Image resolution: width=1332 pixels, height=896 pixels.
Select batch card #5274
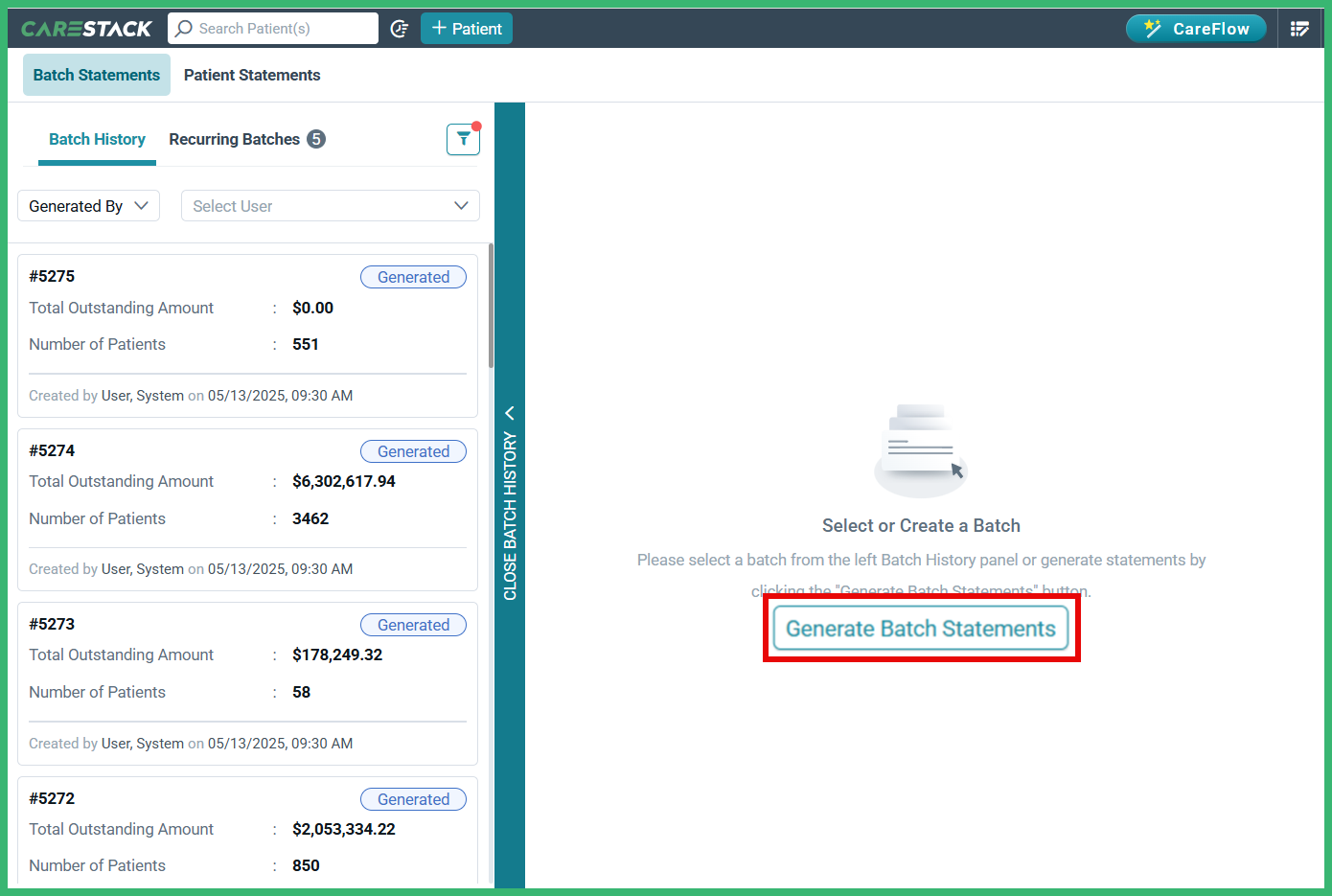(247, 508)
